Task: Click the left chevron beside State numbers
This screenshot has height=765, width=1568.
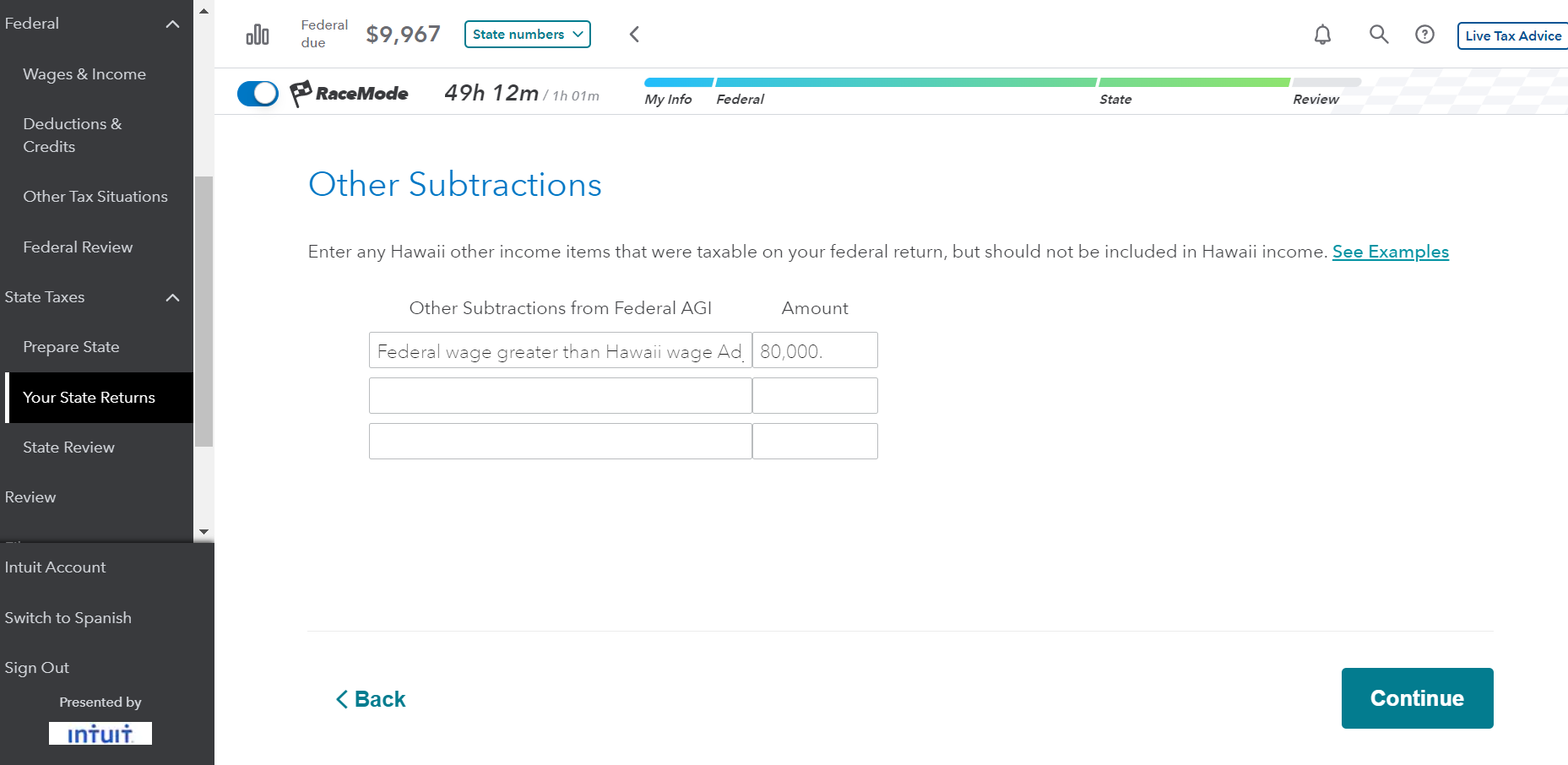Action: point(634,35)
